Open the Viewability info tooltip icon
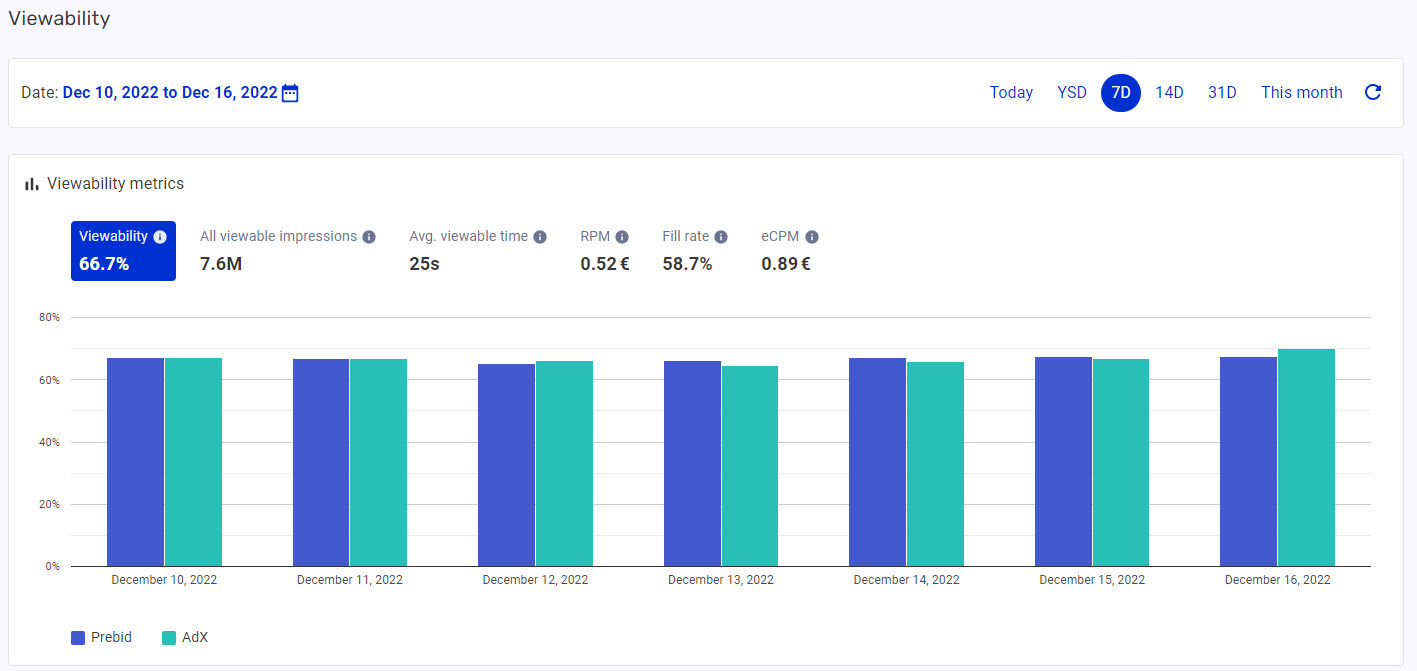The image size is (1417, 671). coord(159,236)
